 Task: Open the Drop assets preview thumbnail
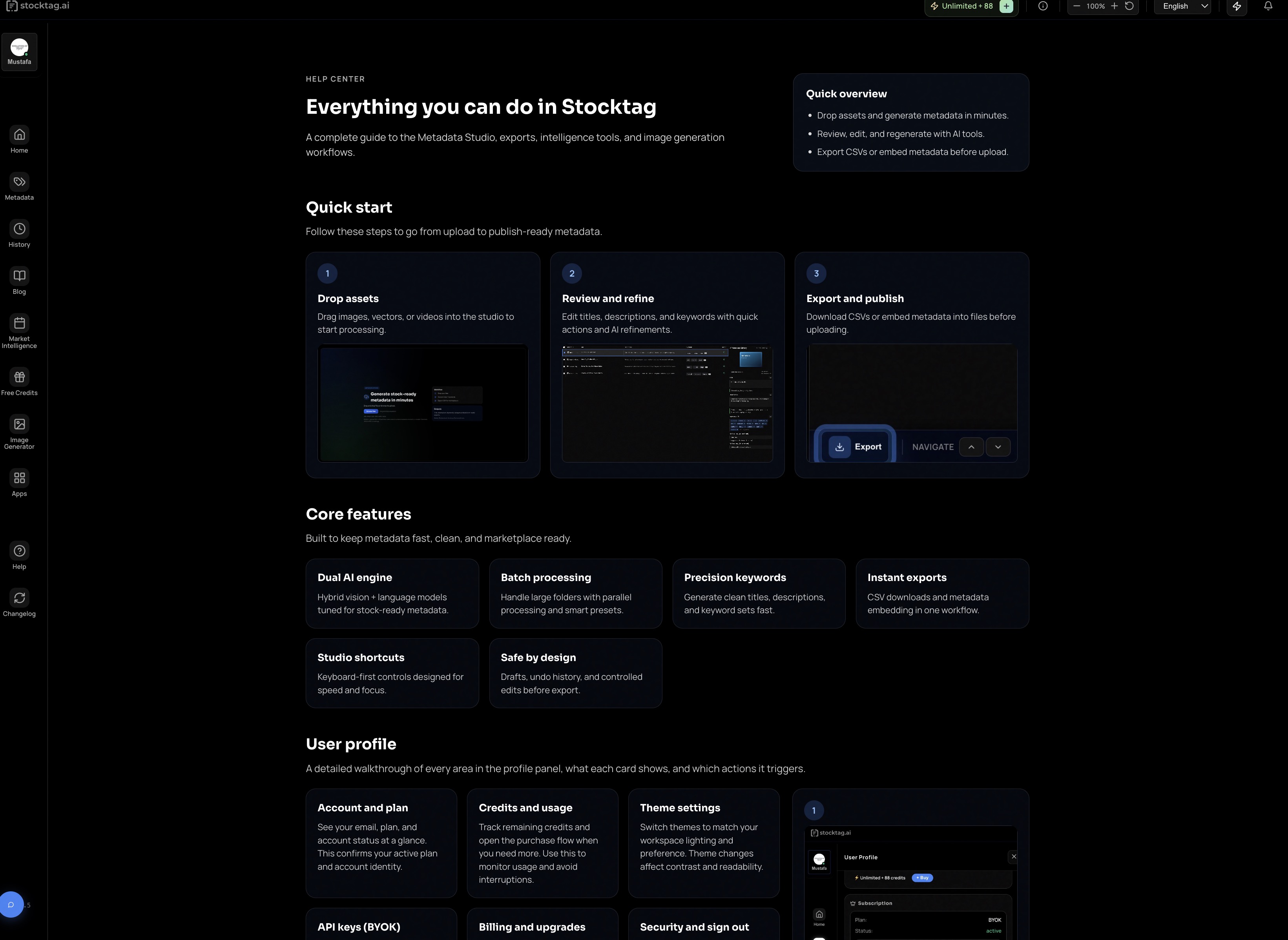pos(422,403)
